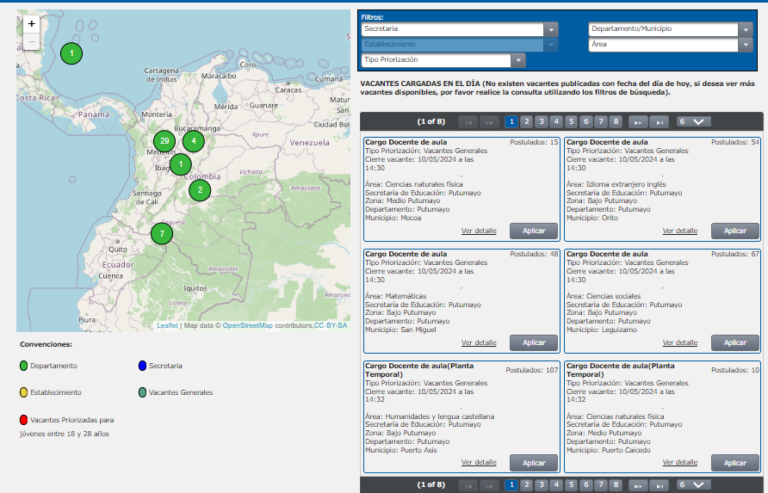Screen dimensions: 768x493
Task: Click the map cluster marker labeled 29
Action: 164,141
